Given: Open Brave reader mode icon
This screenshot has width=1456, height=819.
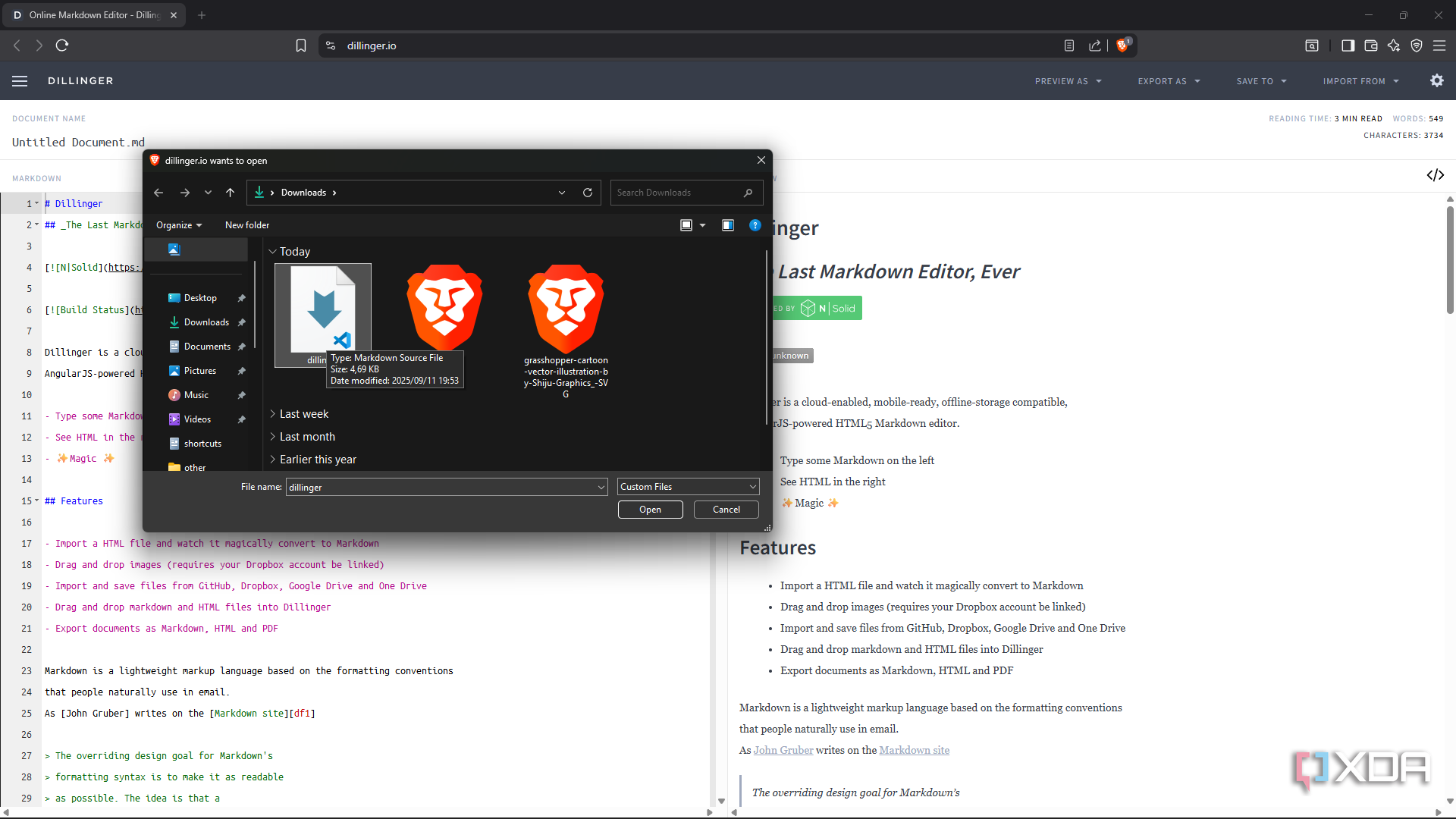Looking at the screenshot, I should (1069, 45).
